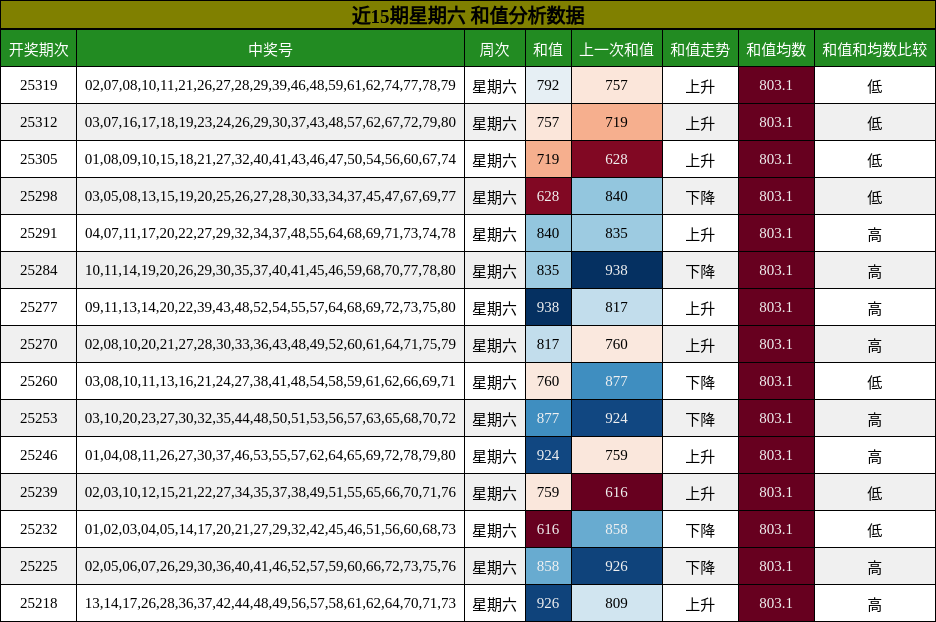Click the 和值 column header
Screen dimensions: 936x622
pos(547,49)
